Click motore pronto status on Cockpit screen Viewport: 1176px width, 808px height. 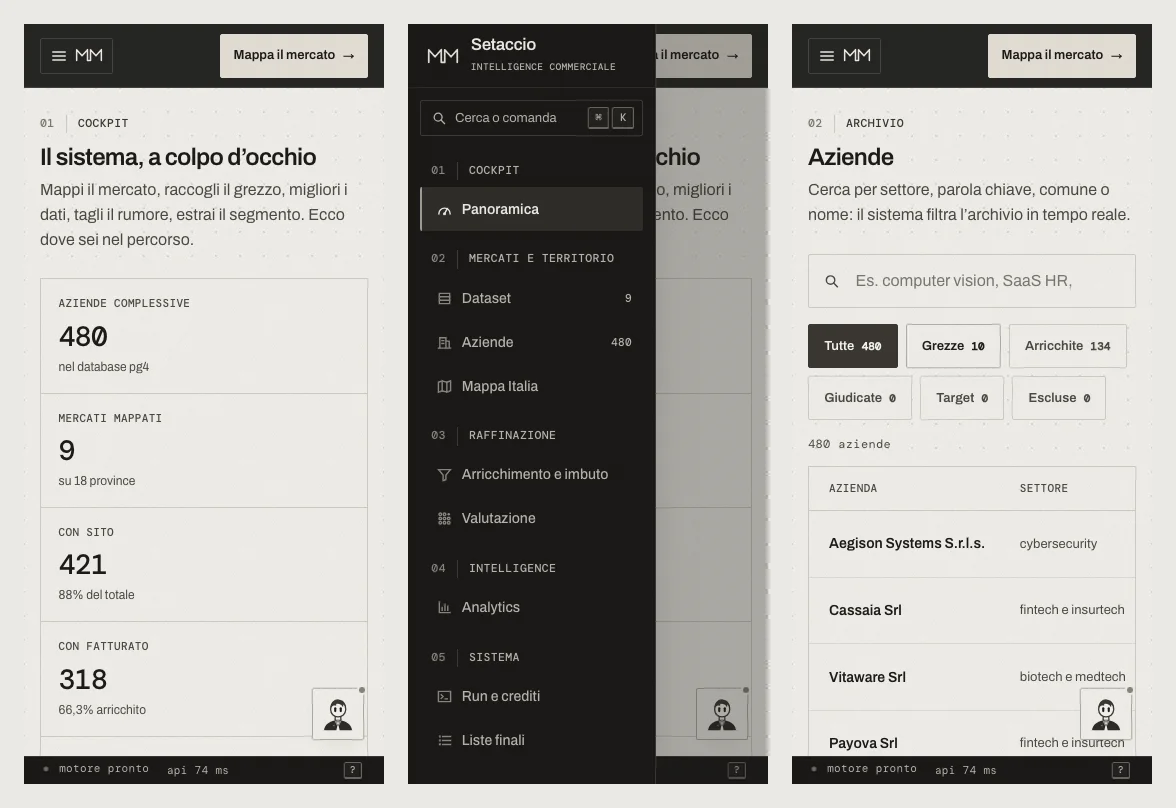coord(96,769)
